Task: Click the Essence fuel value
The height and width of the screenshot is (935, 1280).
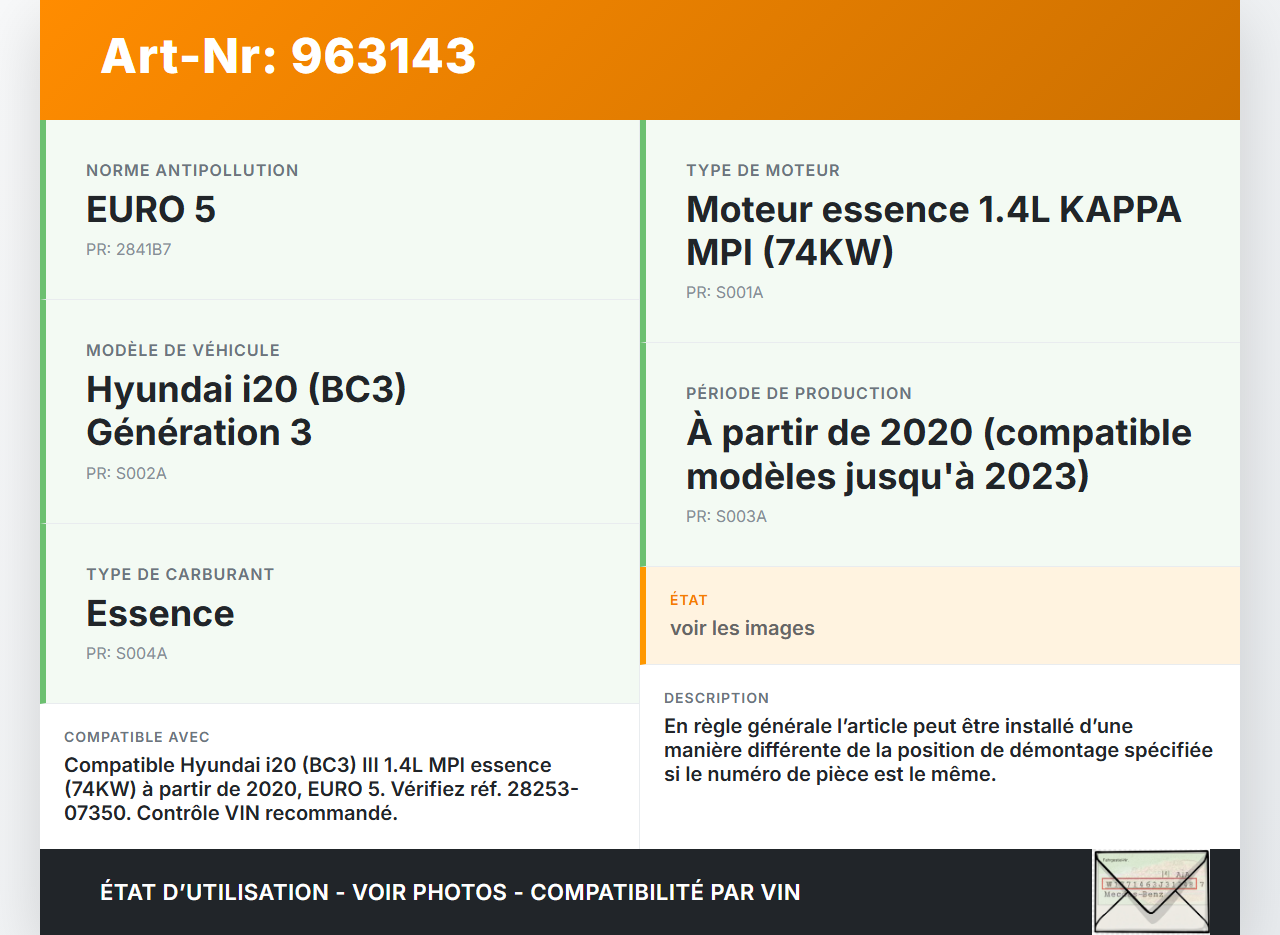Action: (x=160, y=613)
